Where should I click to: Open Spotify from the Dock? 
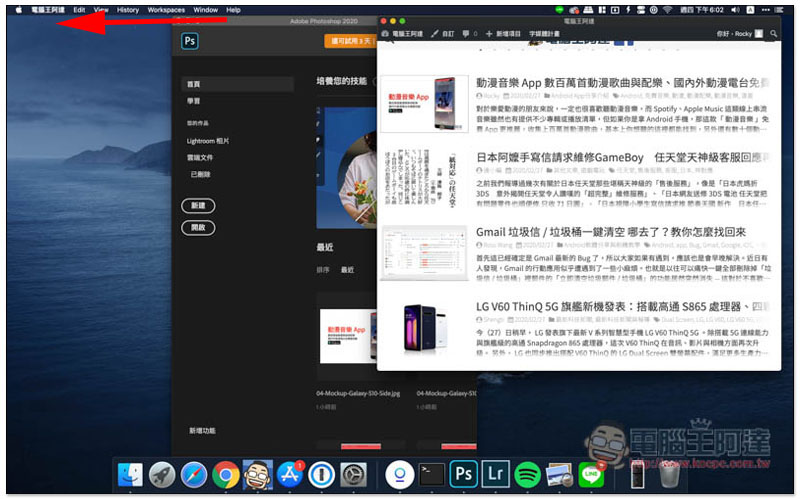pos(528,474)
